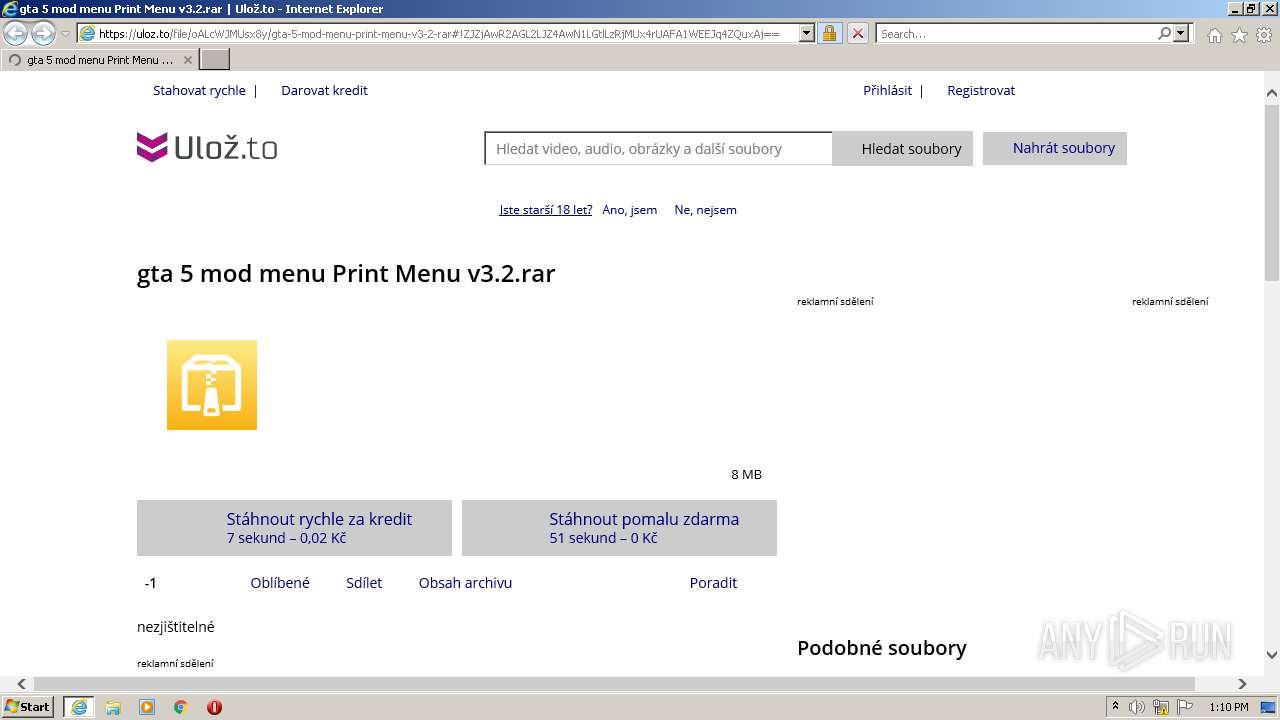The image size is (1280, 720).
Task: Click the Internet Explorer taskbar icon
Action: (x=79, y=707)
